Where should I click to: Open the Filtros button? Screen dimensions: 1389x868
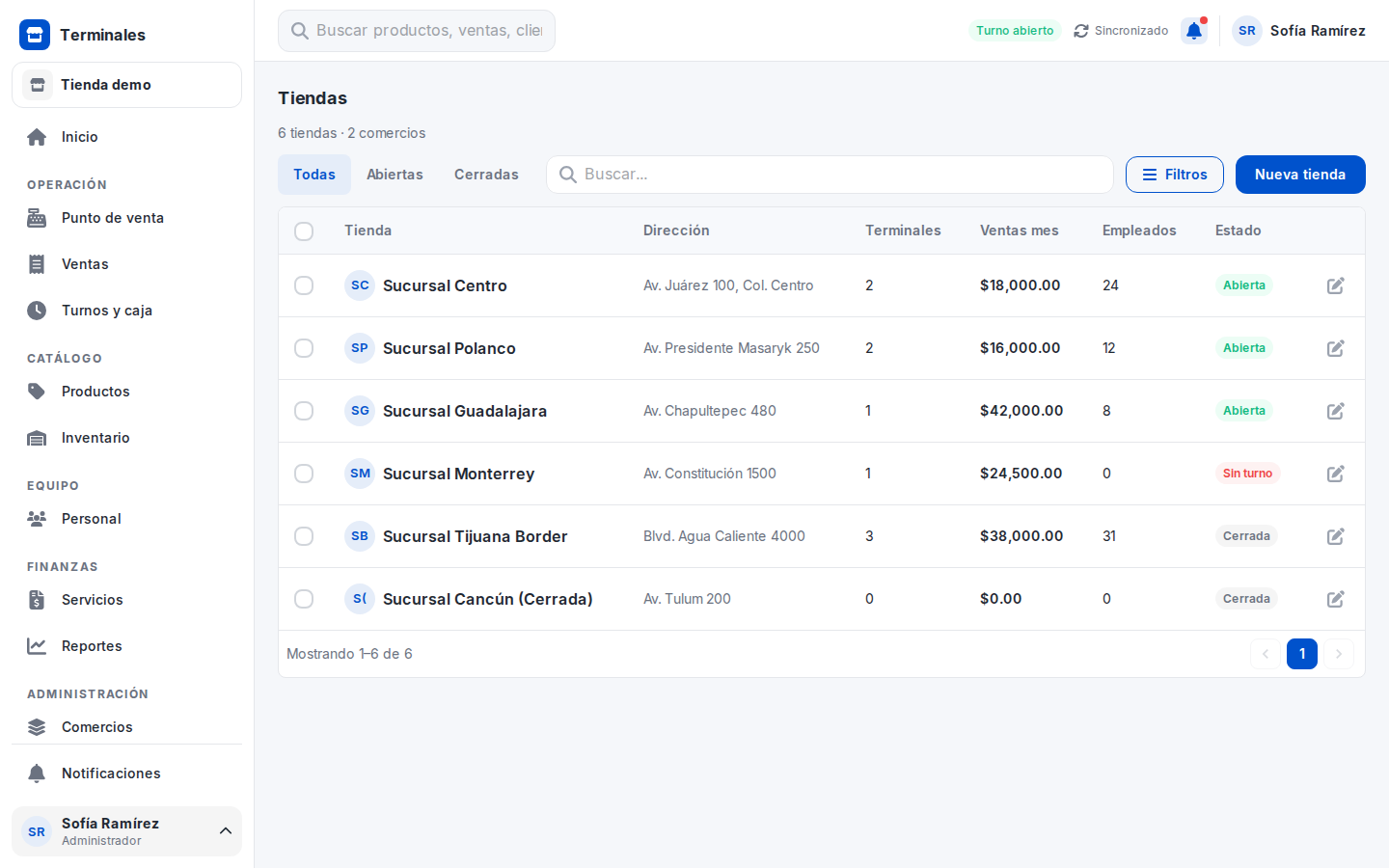1175,175
